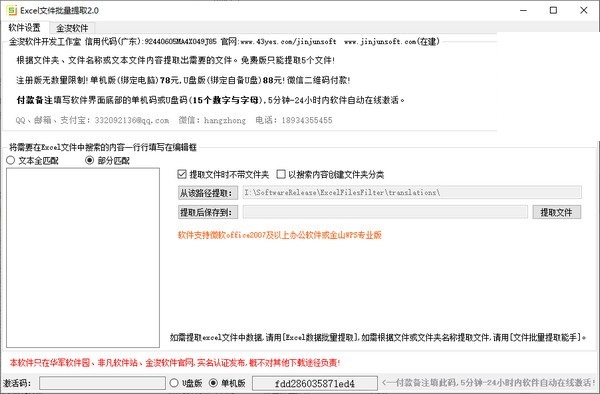
Task: Click the search content edit box
Action: [83, 257]
